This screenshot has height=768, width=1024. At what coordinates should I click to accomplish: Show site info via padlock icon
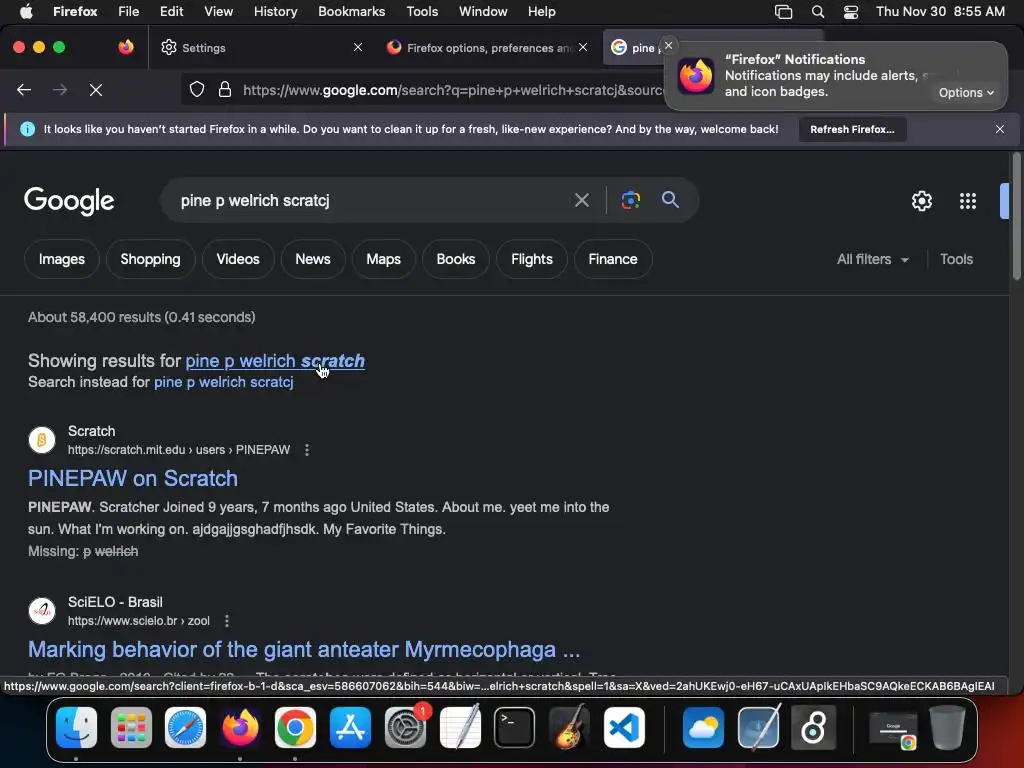coord(225,90)
